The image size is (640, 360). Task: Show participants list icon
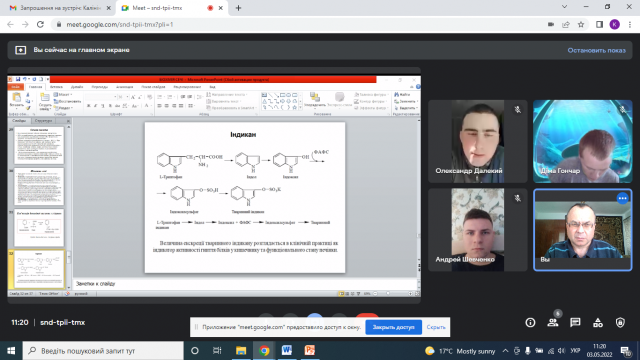pyautogui.click(x=553, y=322)
